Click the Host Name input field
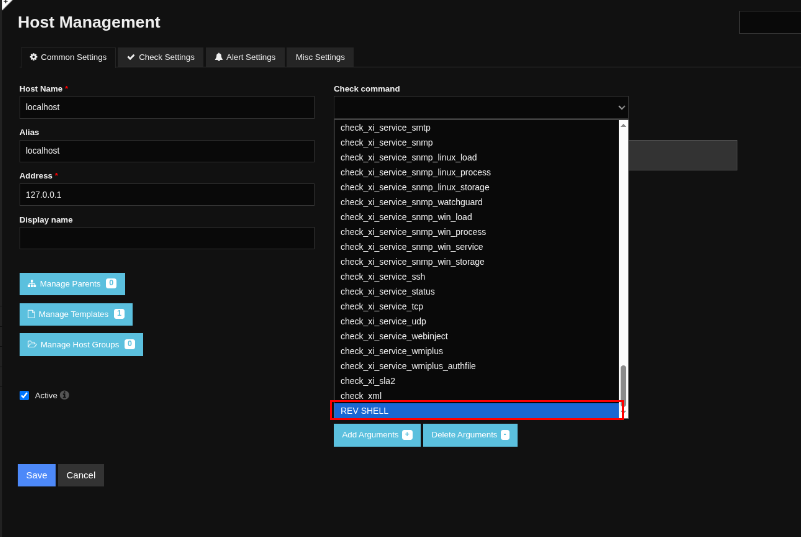 tap(167, 107)
